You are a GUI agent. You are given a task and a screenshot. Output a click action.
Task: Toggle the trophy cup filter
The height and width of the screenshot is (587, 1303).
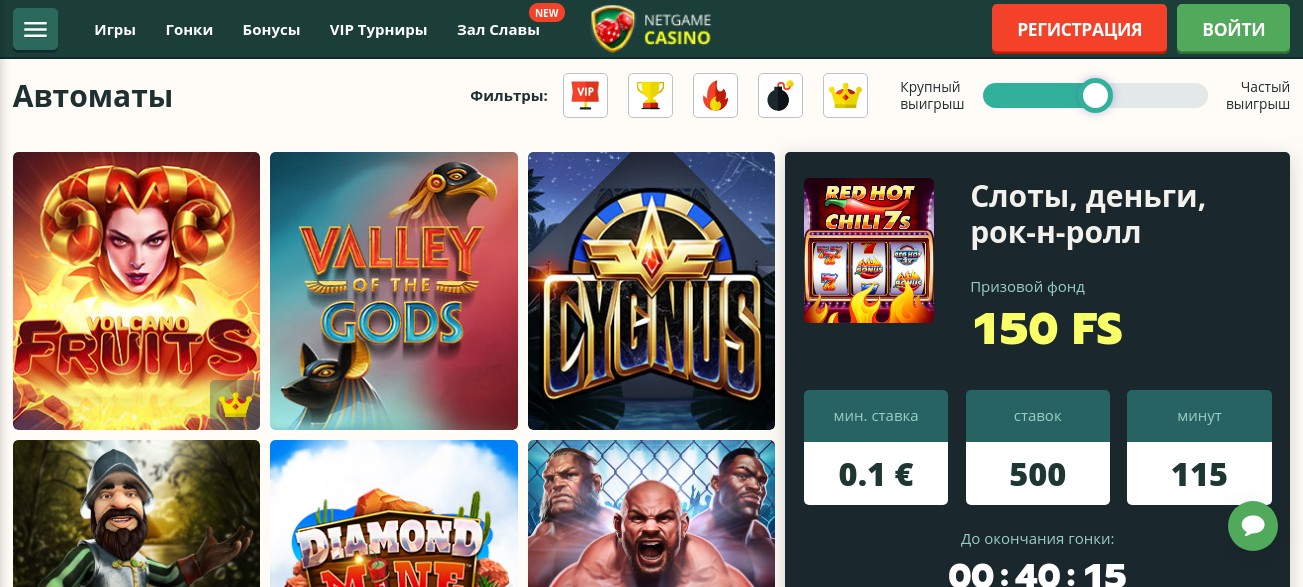pos(650,96)
